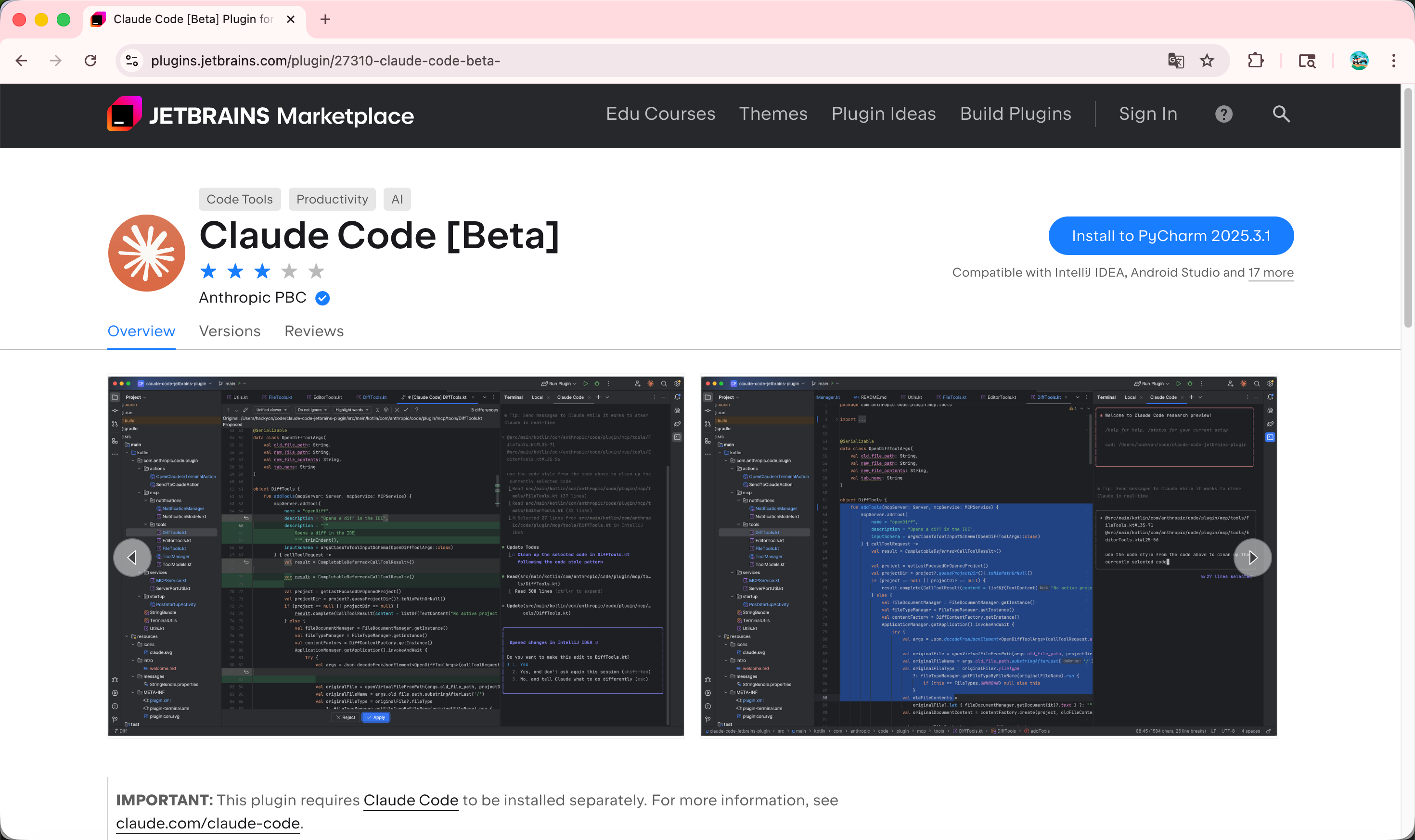Open Chrome three-dot menu

tap(1393, 61)
